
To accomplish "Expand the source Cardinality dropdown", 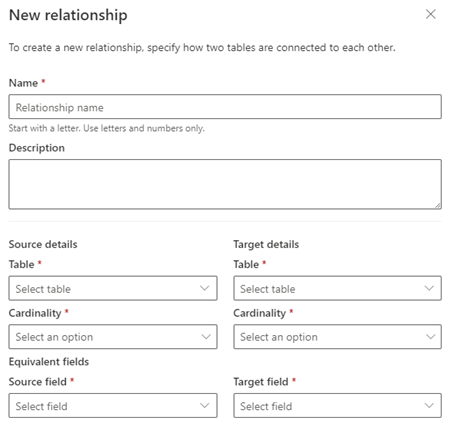I will pyautogui.click(x=113, y=337).
